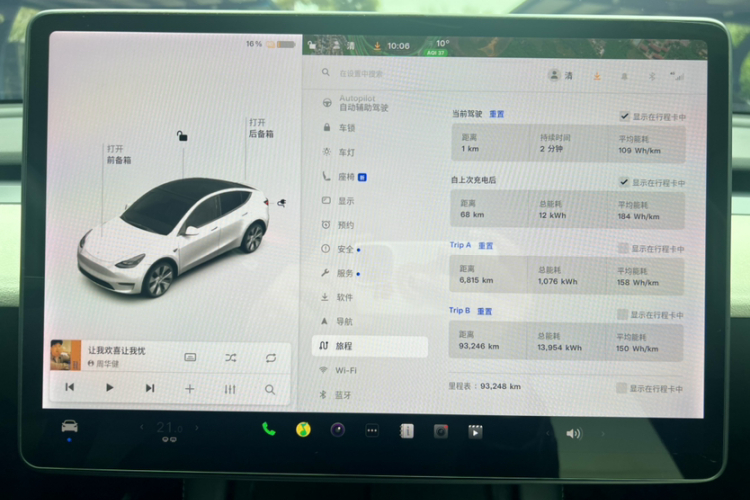Open the Wi-Fi settings
The image size is (750, 500).
pyautogui.click(x=338, y=370)
